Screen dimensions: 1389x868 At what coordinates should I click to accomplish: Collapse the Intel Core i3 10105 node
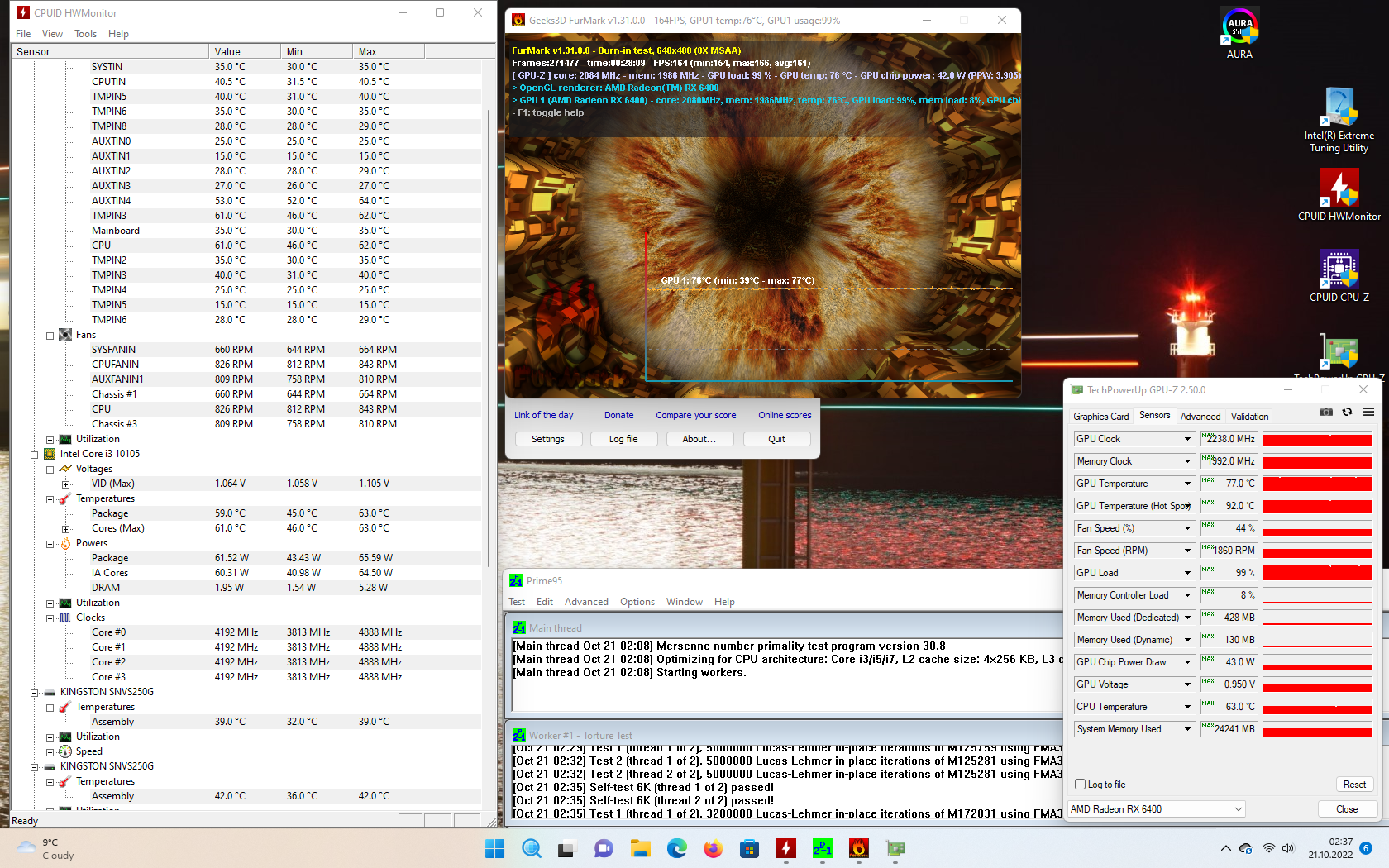click(34, 455)
